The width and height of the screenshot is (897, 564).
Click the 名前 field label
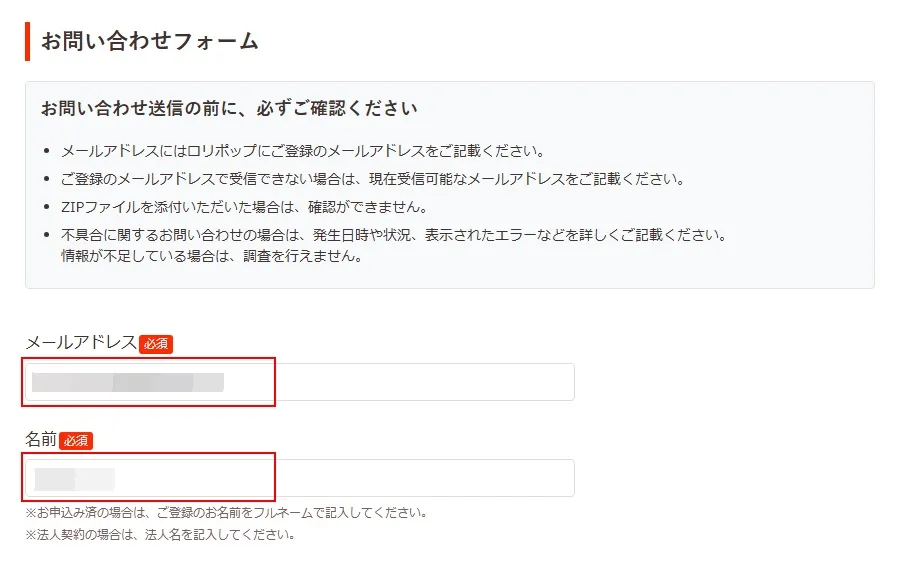[x=41, y=440]
